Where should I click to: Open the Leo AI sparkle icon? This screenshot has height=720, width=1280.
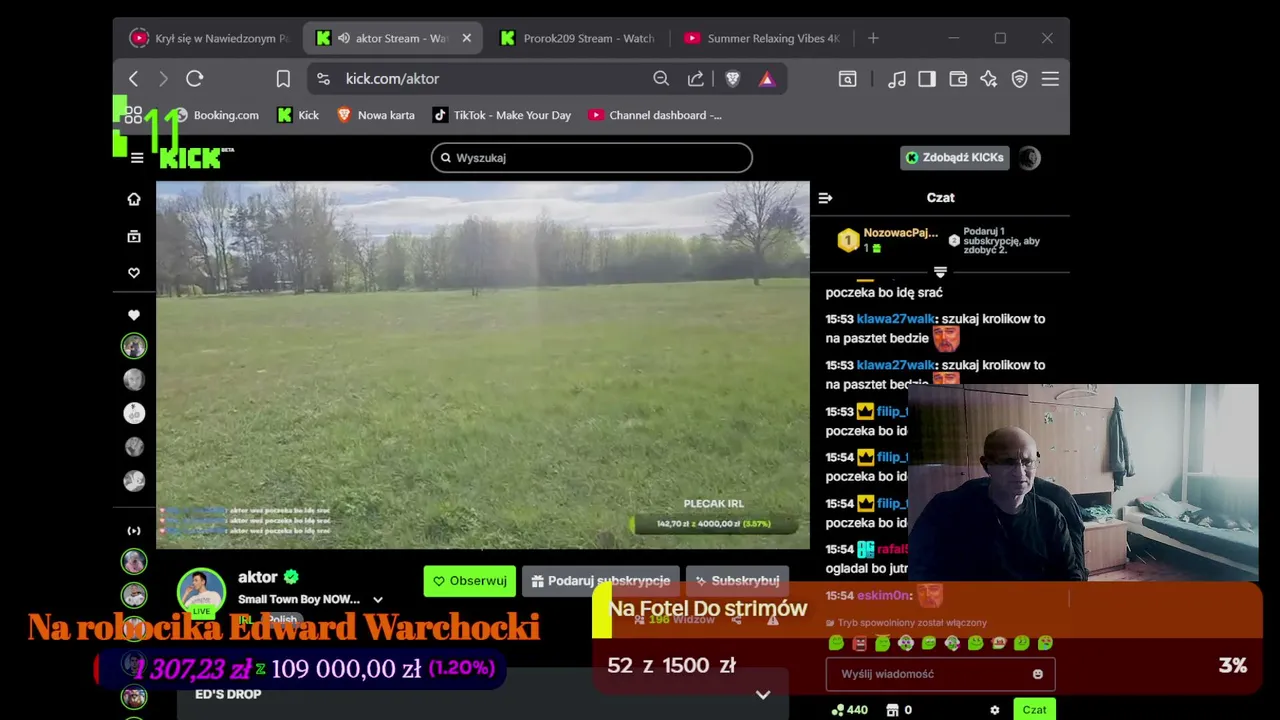pos(989,79)
